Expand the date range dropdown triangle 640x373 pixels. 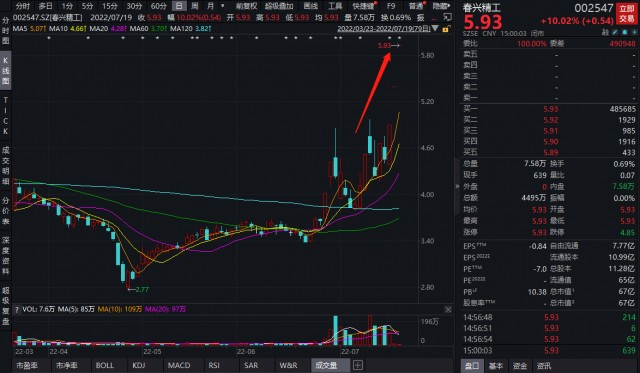[x=435, y=29]
